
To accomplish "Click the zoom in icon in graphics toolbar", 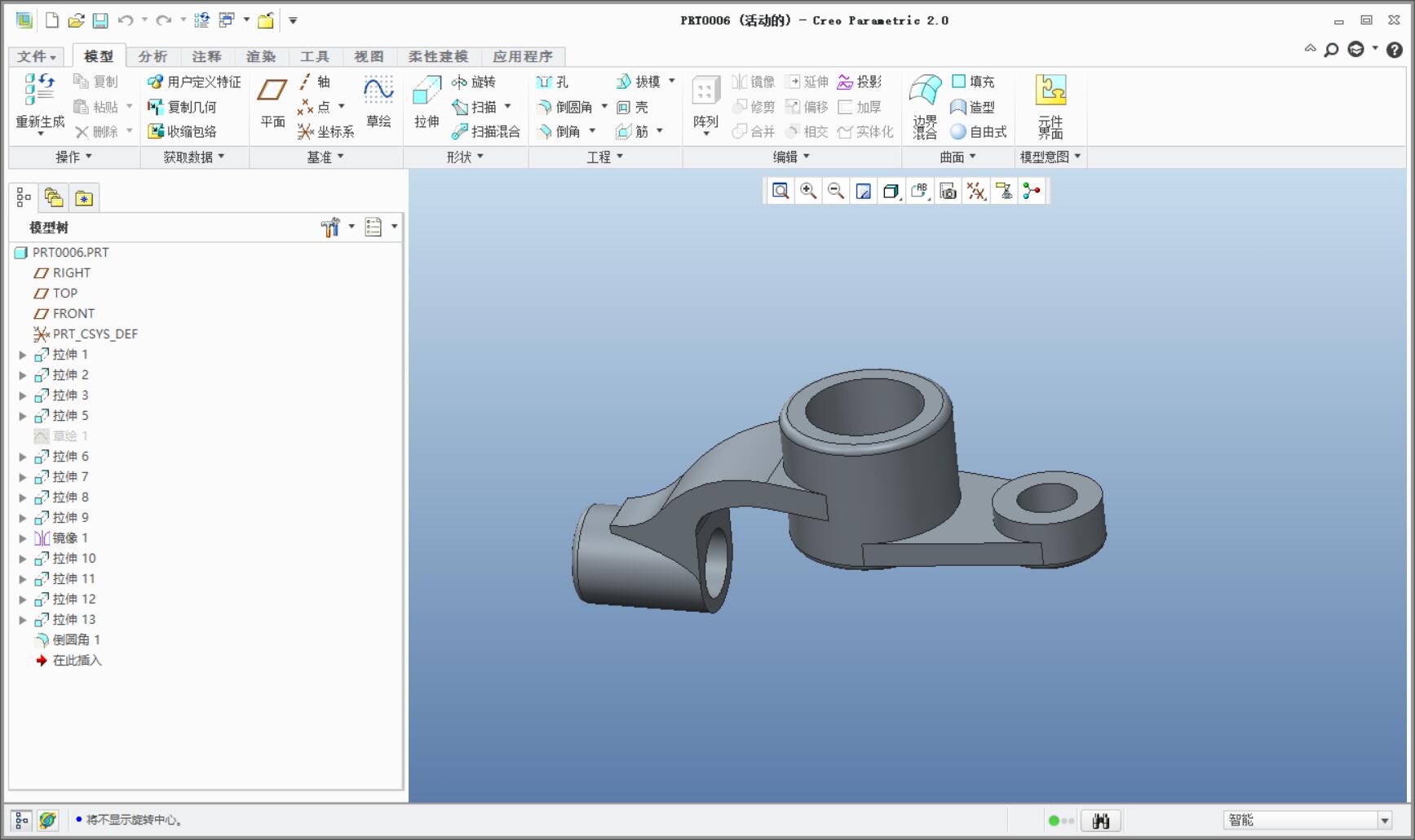I will pos(808,191).
